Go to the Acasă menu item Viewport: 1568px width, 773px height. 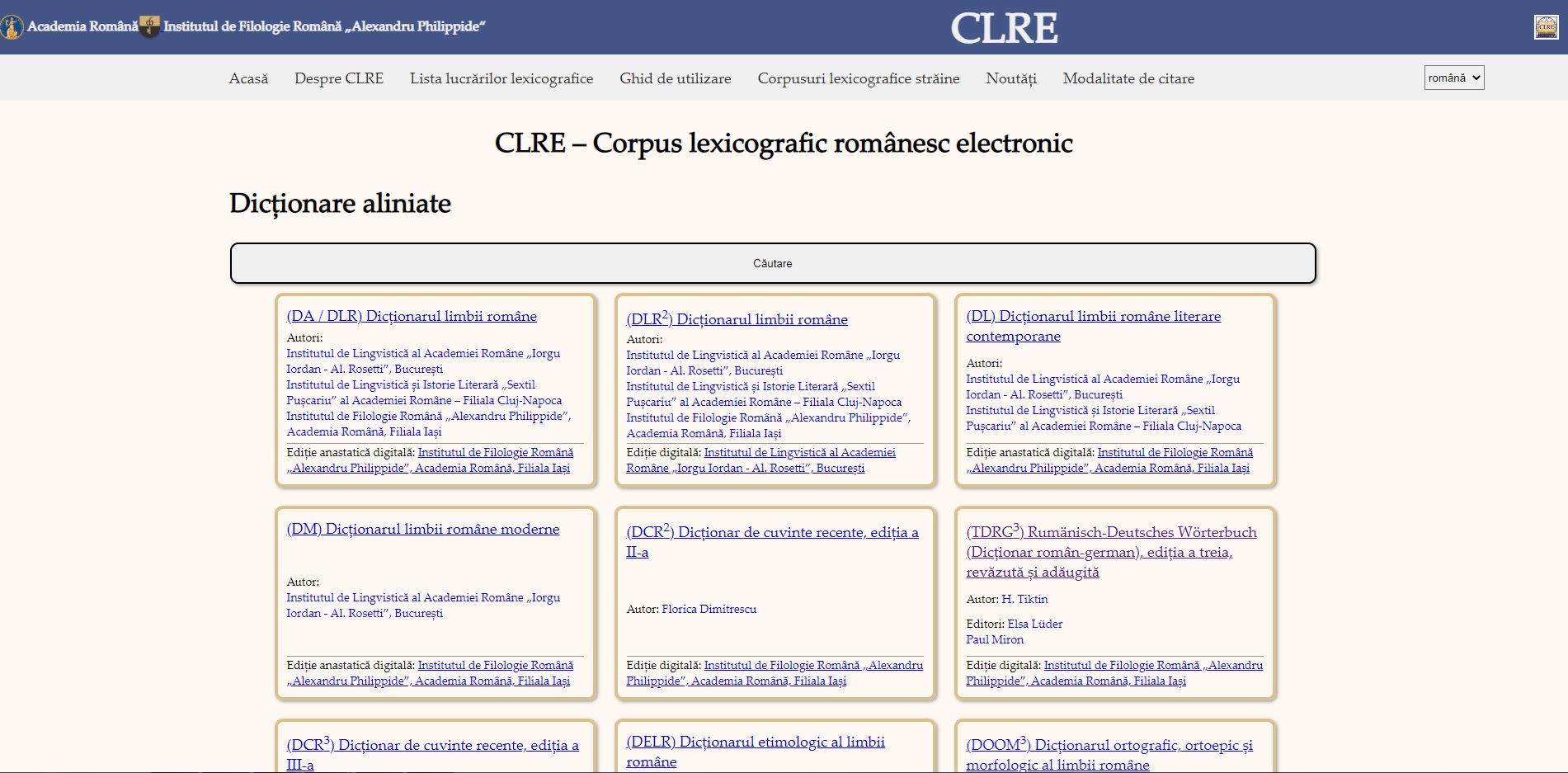coord(248,78)
